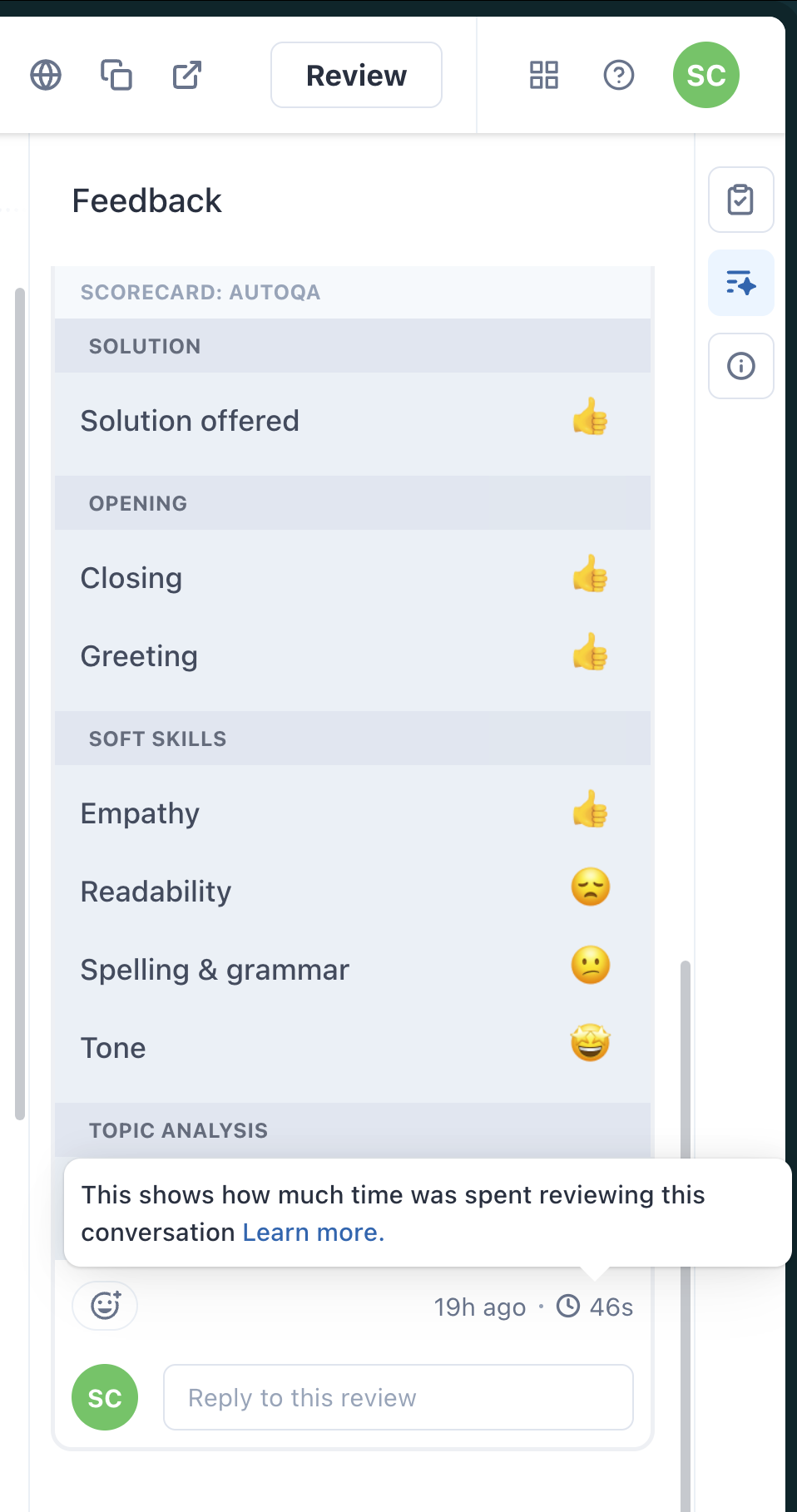Click the Review button
Image resolution: width=797 pixels, height=1512 pixels.
356,75
